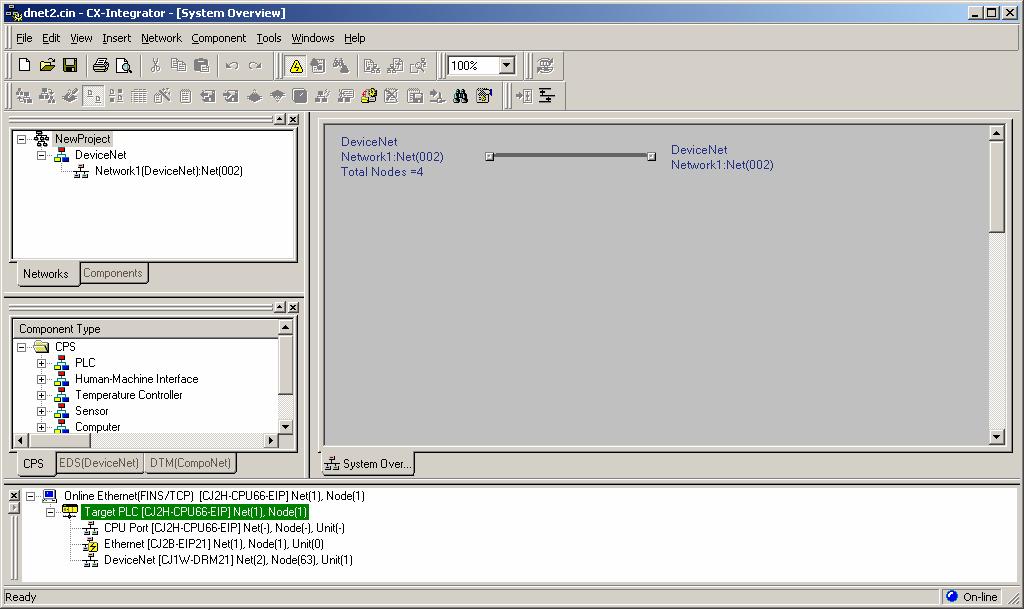1024x609 pixels.
Task: Toggle the yellow lightning online connection icon
Action: point(296,66)
